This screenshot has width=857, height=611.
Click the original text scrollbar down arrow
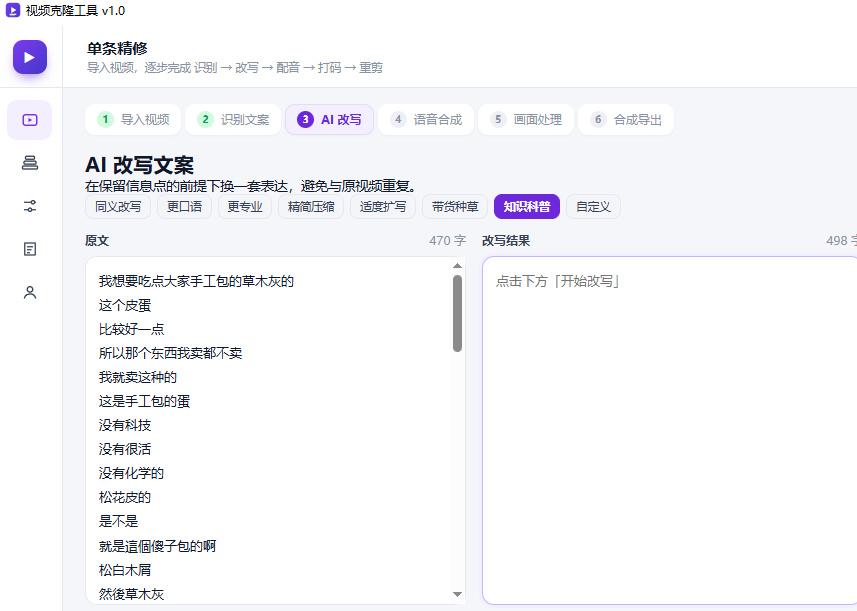tap(457, 594)
